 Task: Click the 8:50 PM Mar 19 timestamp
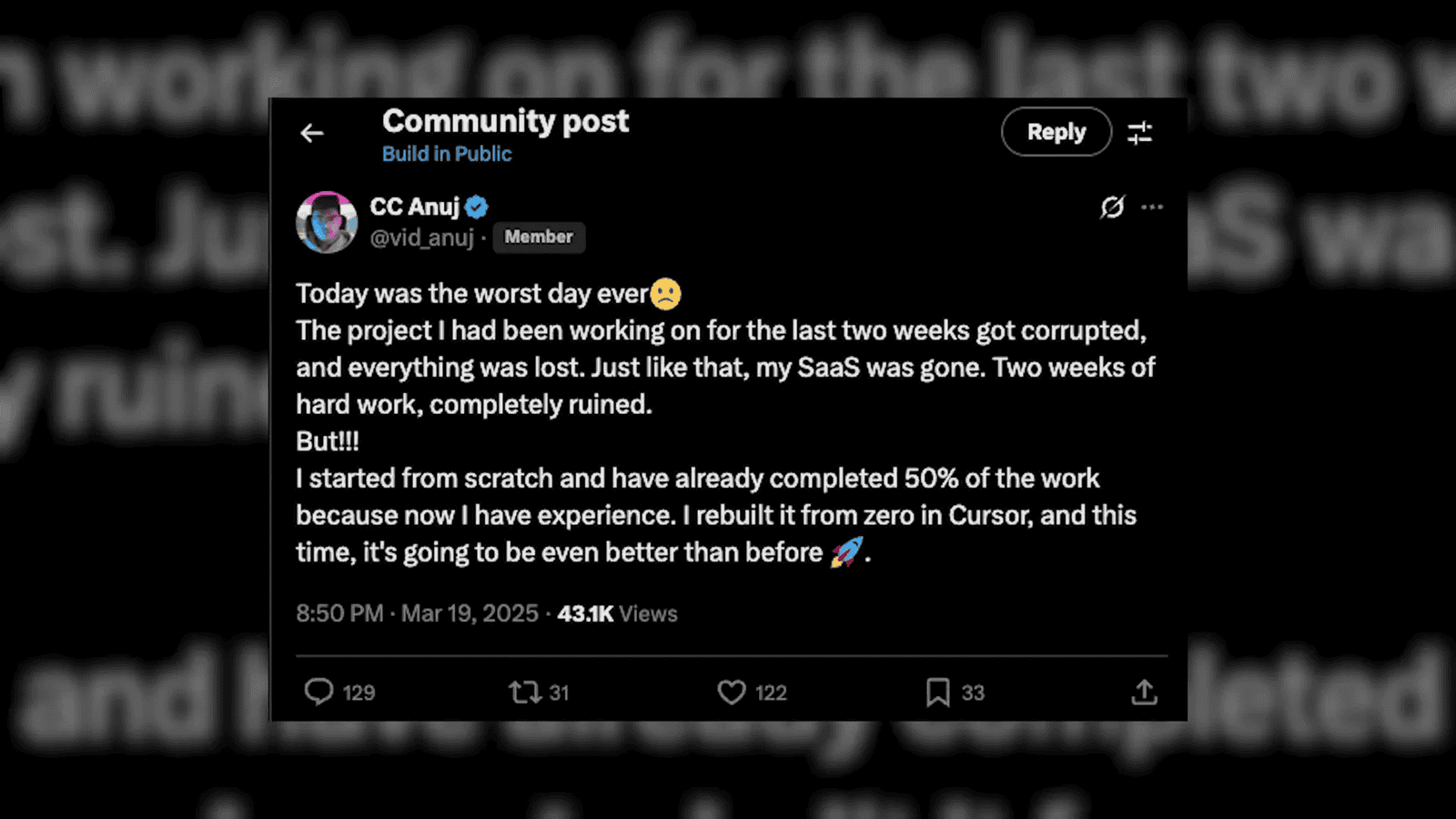coord(417,613)
